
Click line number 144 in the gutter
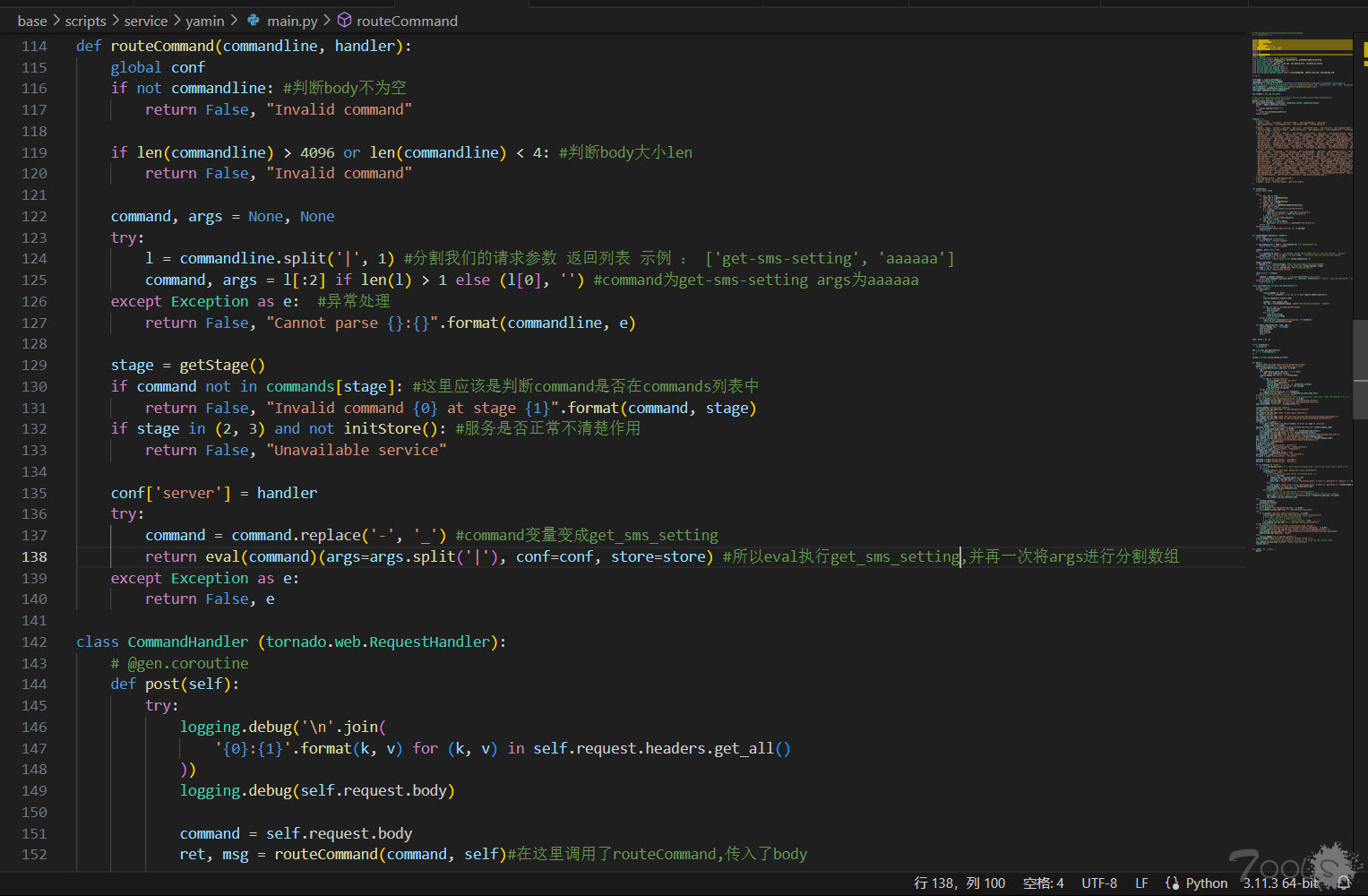point(34,685)
